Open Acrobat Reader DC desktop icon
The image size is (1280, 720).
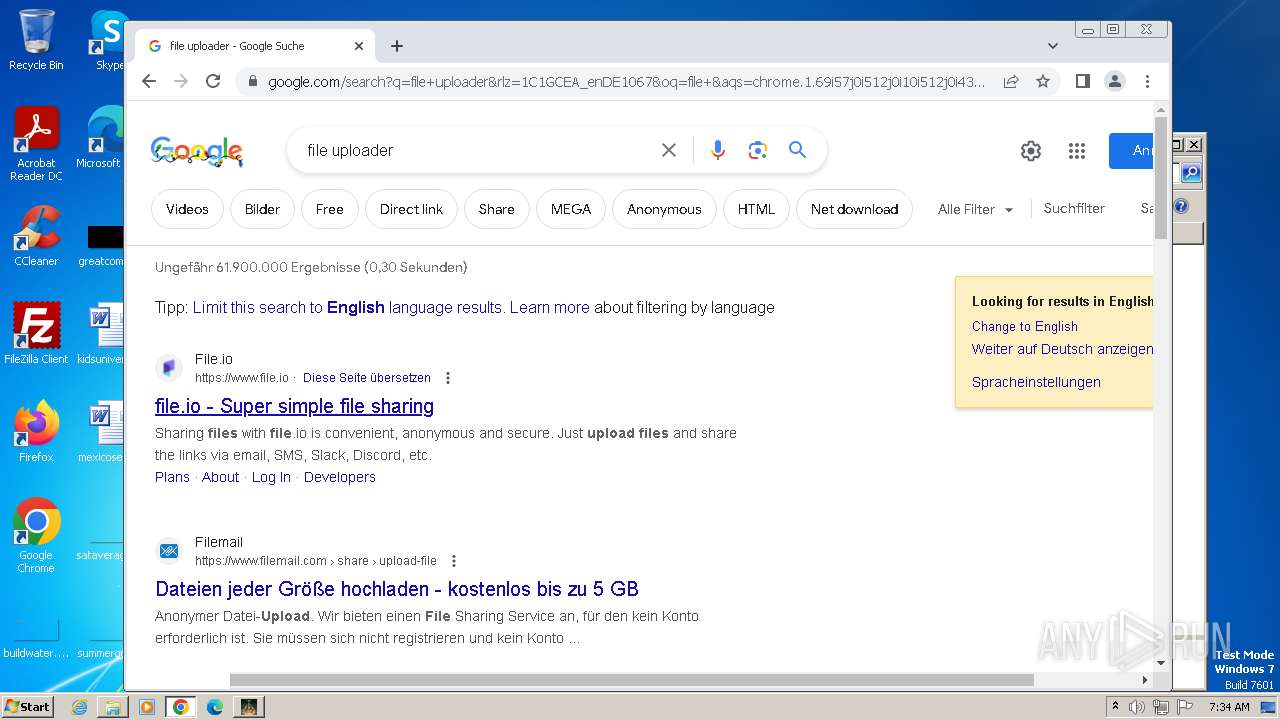36,144
